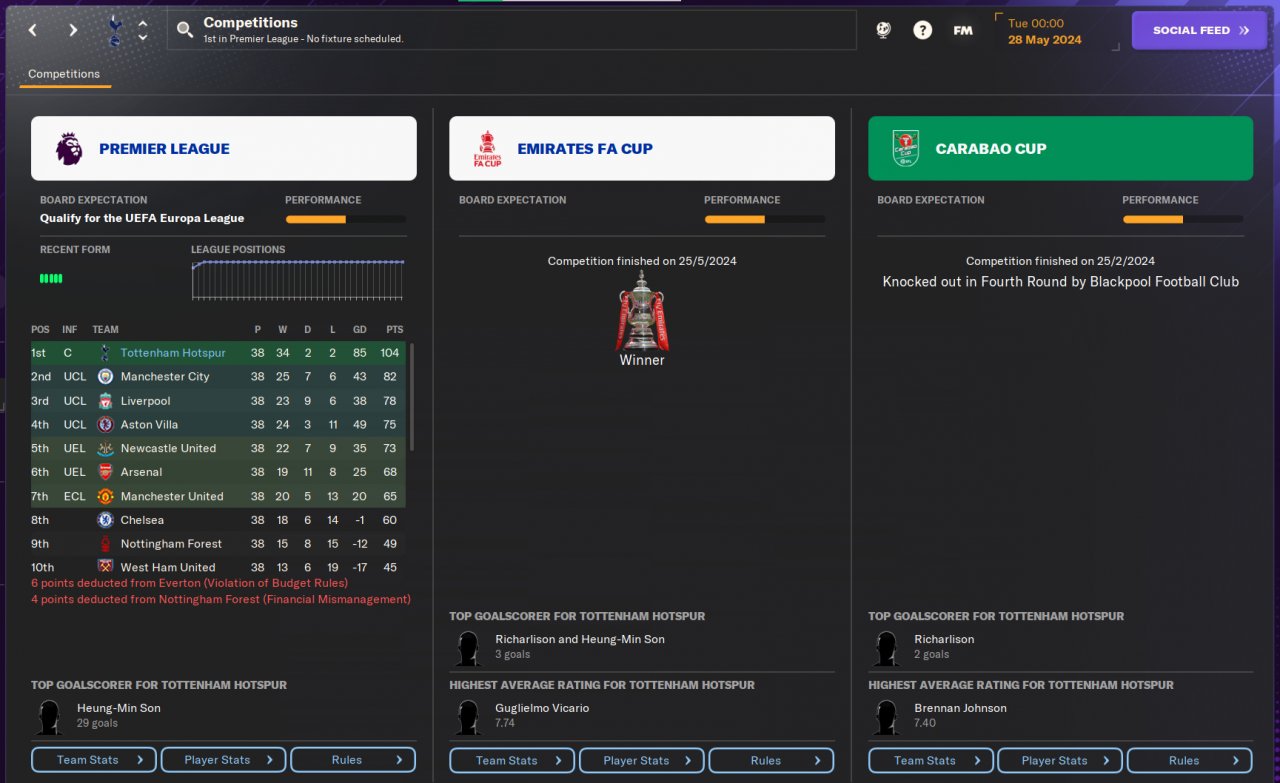Click the Carabao Cup logo icon
Screen dimensions: 1280x783
tap(905, 148)
